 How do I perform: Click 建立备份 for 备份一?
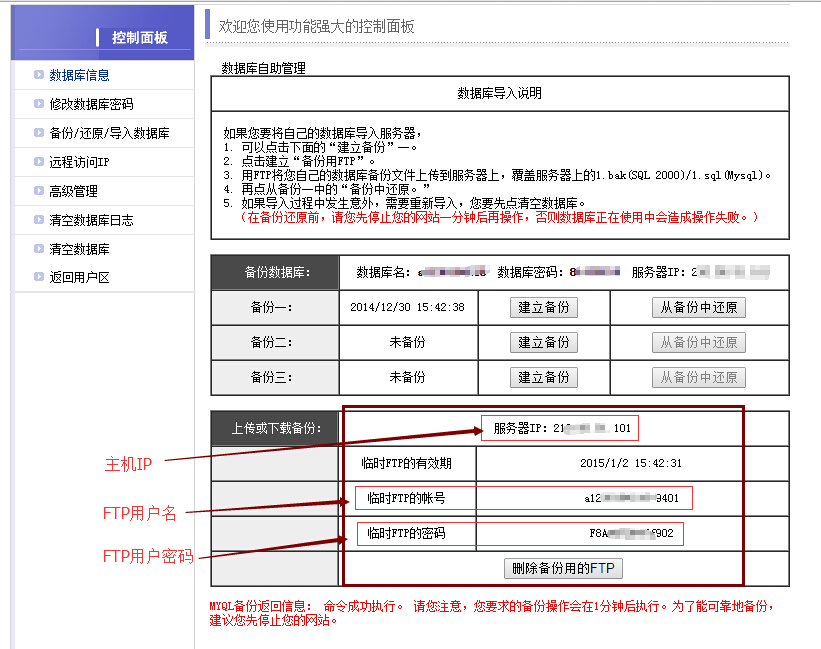543,307
